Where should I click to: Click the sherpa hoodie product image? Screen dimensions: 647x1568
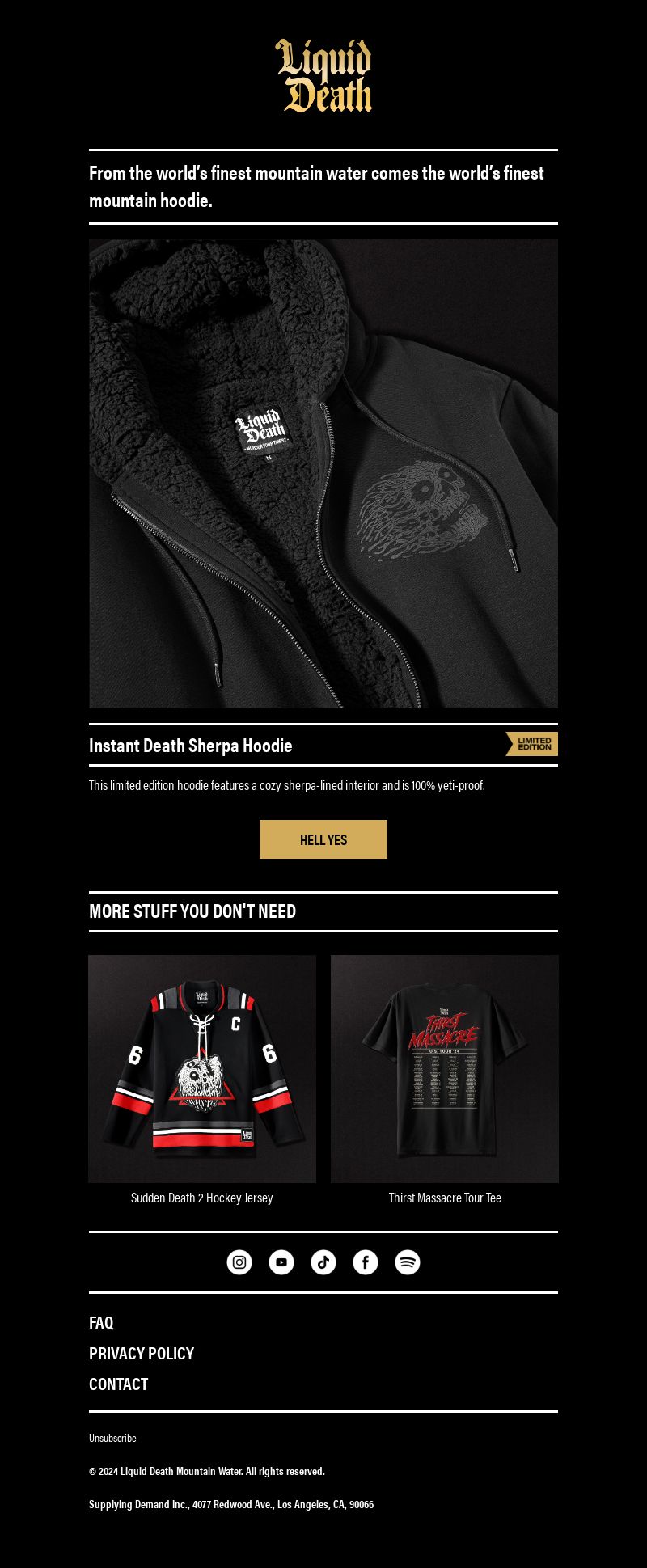323,474
